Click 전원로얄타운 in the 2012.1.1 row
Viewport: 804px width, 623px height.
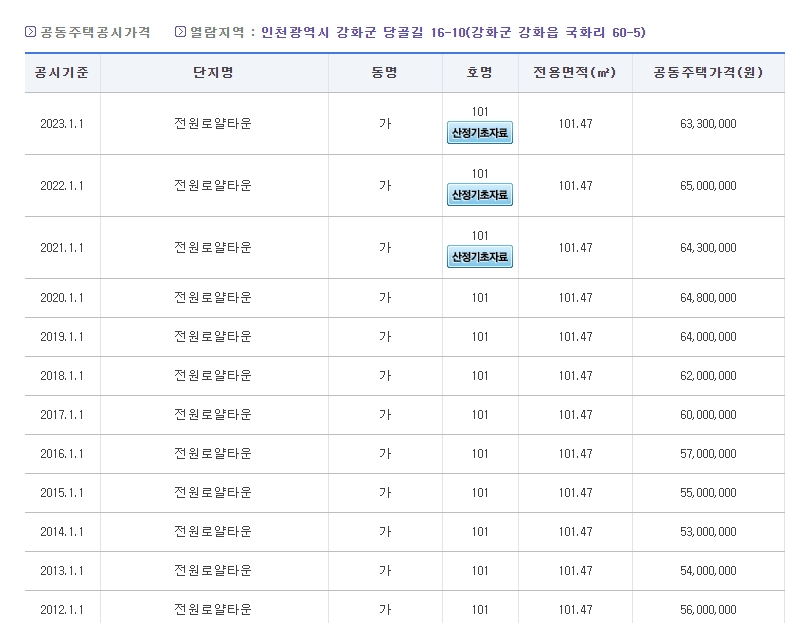coord(213,610)
